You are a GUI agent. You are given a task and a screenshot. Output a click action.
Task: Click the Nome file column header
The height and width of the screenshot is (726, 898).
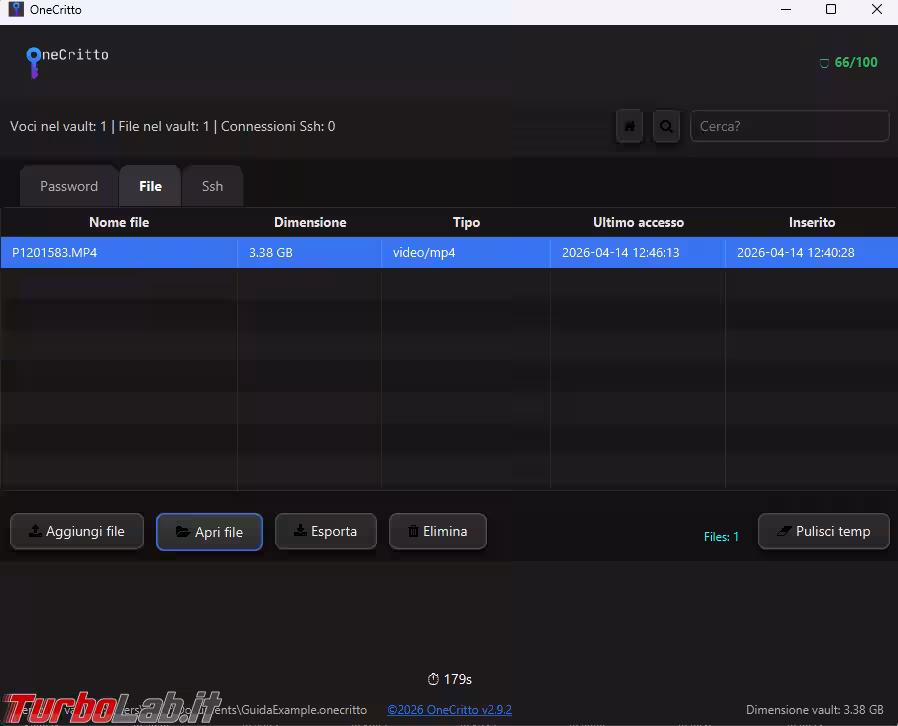pyautogui.click(x=119, y=222)
